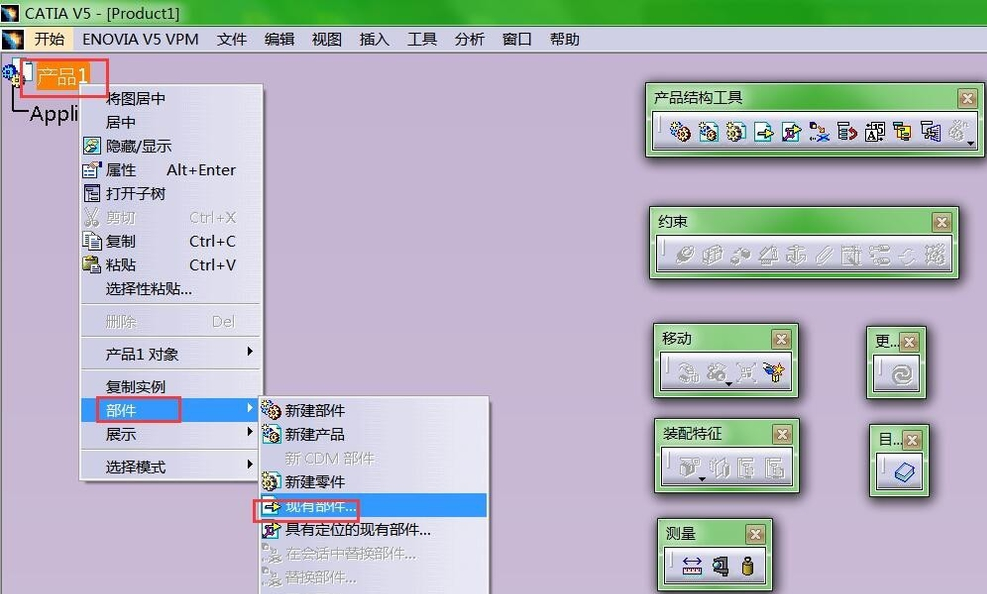This screenshot has width=987, height=594.
Task: Open the 工具 menu
Action: 422,39
